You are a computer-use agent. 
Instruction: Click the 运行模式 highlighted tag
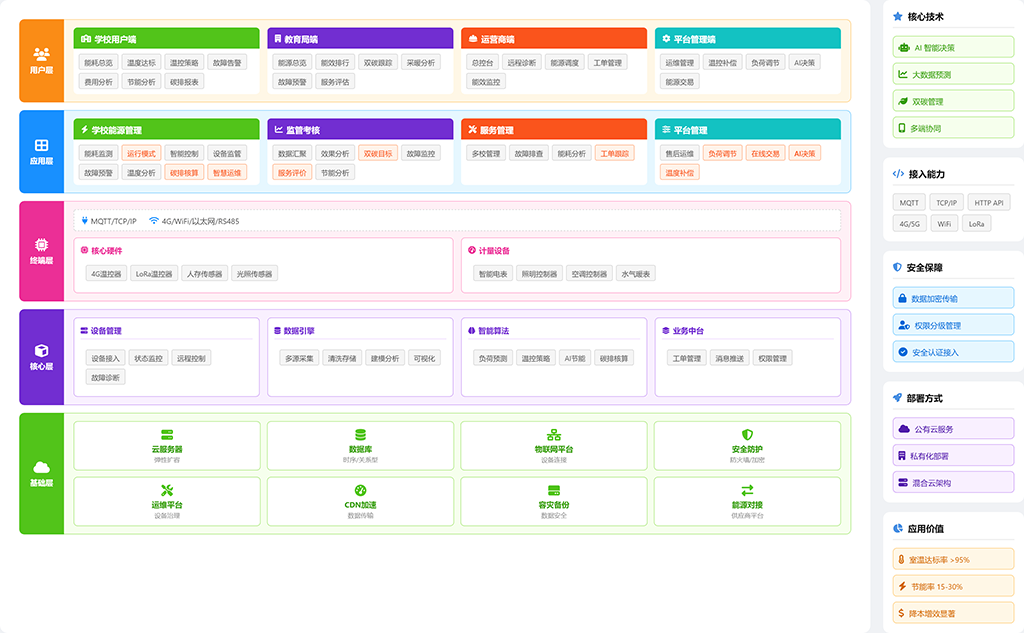coord(141,154)
